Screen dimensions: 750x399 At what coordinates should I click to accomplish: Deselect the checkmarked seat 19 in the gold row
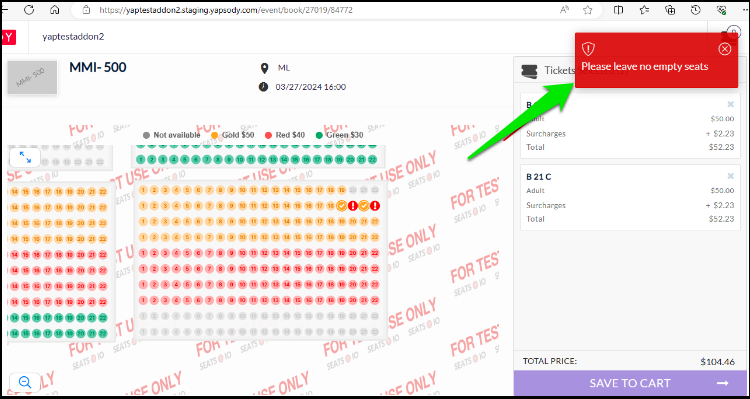pyautogui.click(x=342, y=206)
